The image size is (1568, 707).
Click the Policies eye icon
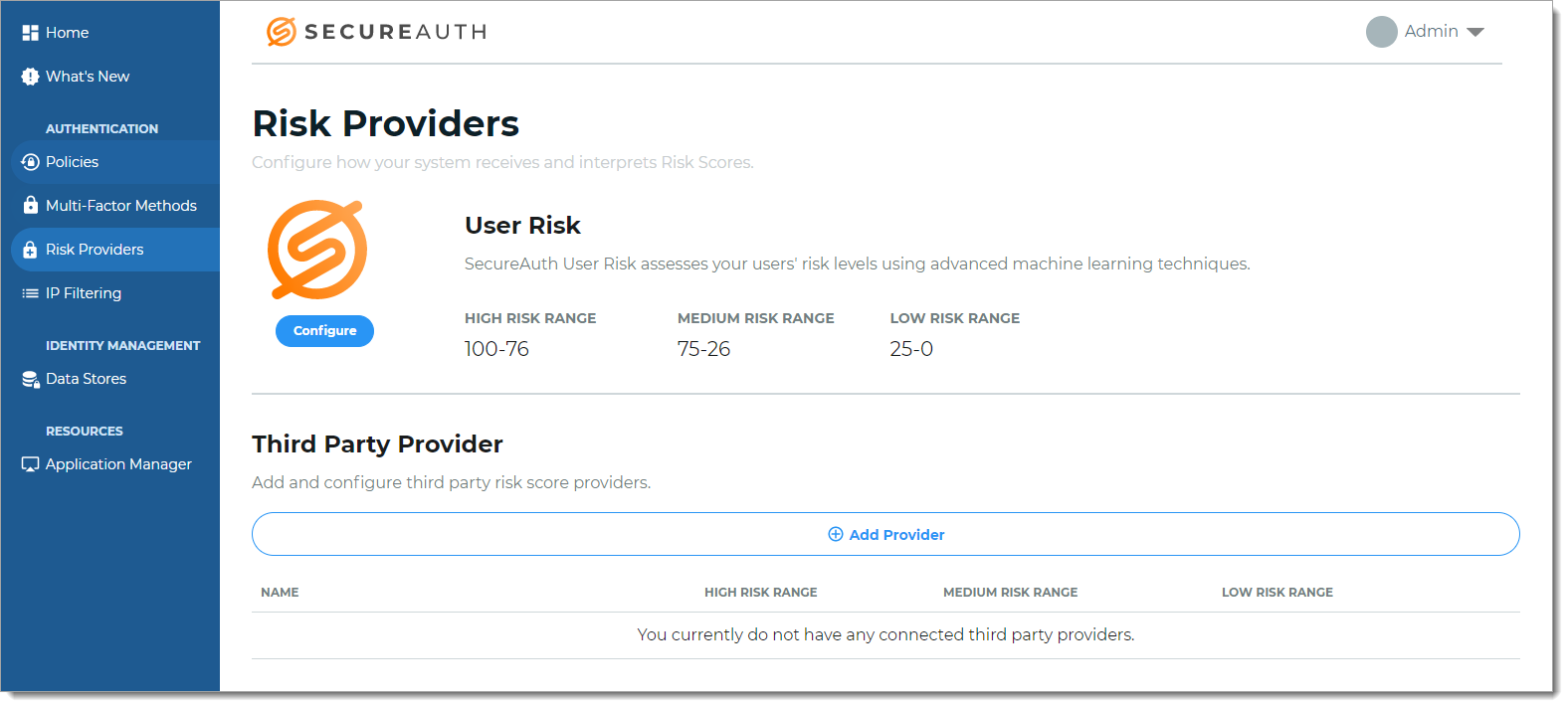[x=28, y=161]
